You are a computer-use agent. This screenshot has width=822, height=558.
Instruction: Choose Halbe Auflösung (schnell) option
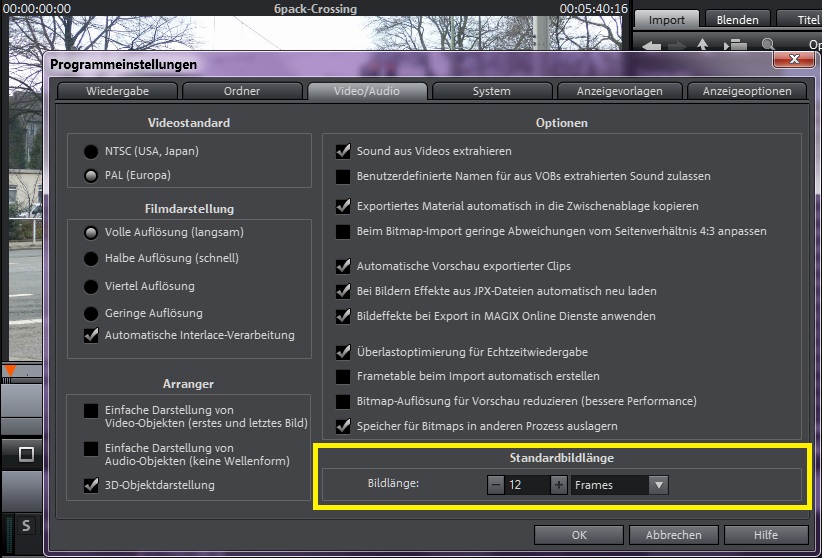click(91, 259)
